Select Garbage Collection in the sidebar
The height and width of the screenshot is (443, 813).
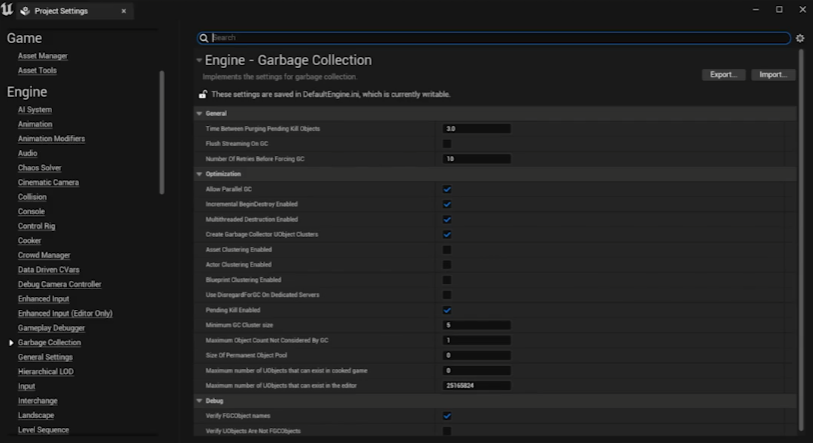[49, 342]
